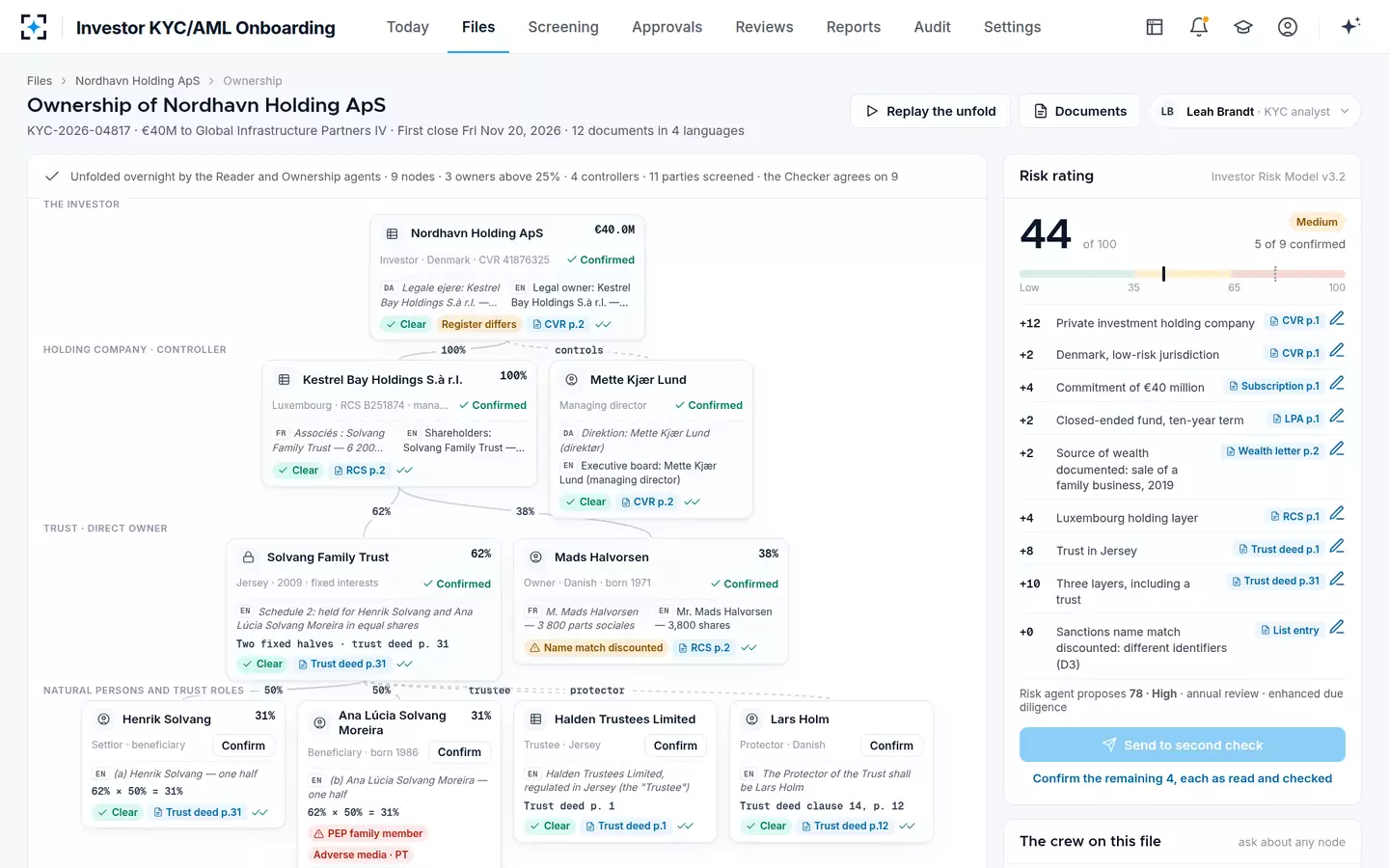
Task: Click Confirm the remaining 4 link
Action: pos(1183,778)
